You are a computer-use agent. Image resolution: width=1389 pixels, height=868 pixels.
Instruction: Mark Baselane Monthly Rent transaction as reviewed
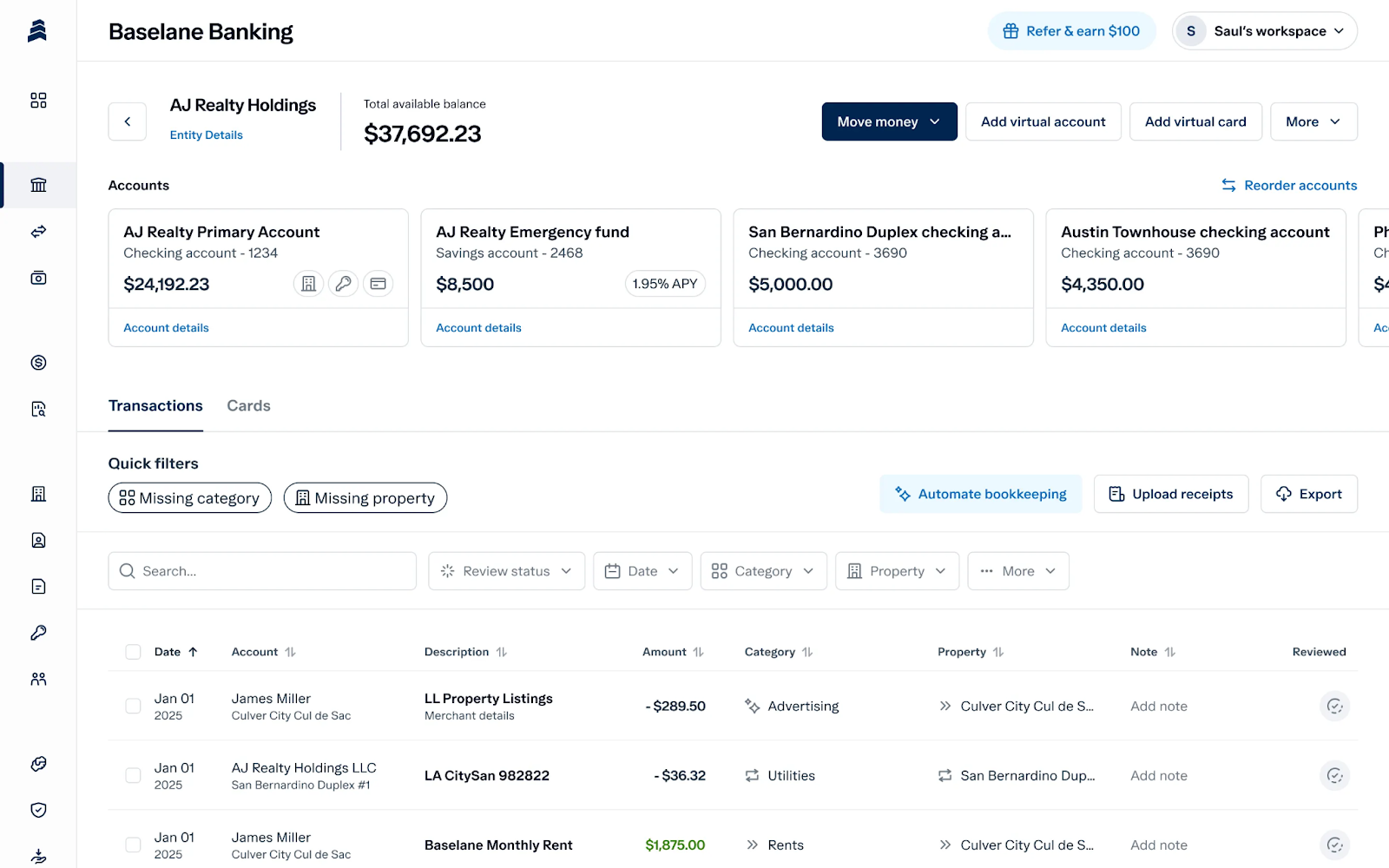click(1334, 845)
